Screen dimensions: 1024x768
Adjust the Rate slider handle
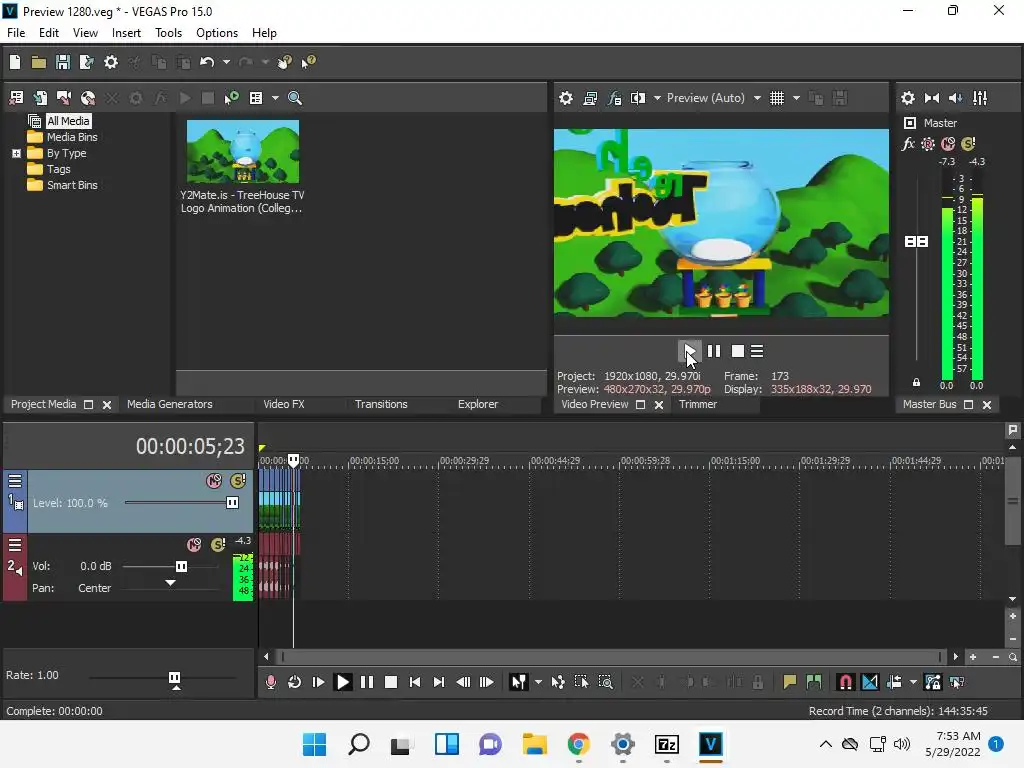(174, 679)
